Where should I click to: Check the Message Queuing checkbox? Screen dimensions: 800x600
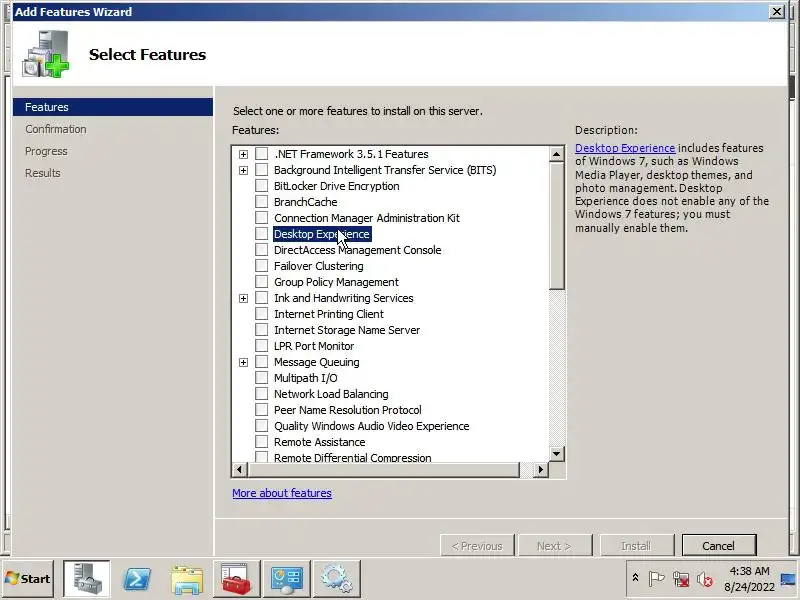pos(261,362)
